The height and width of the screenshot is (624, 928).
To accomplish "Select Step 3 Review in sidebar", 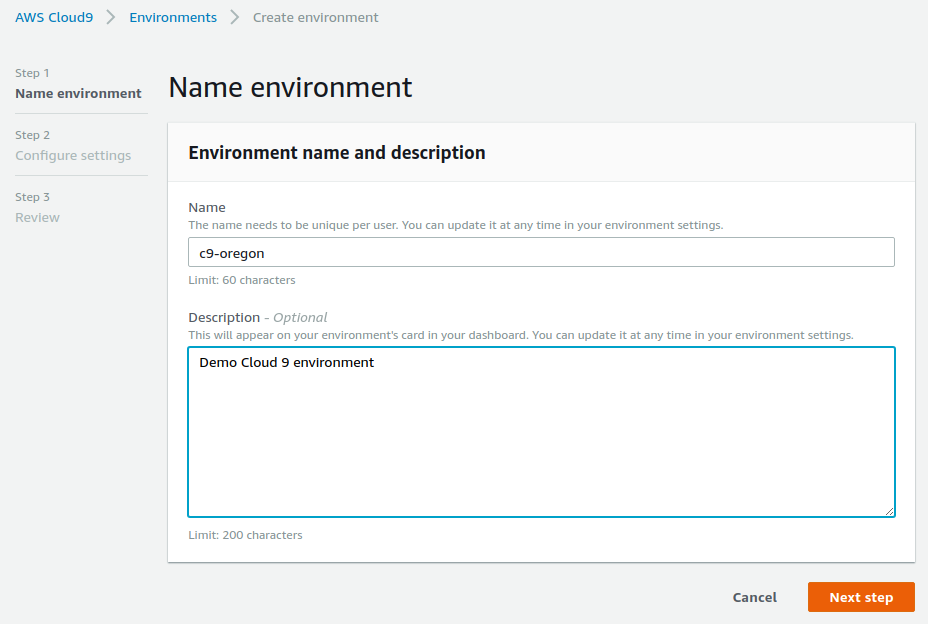I will pos(37,208).
